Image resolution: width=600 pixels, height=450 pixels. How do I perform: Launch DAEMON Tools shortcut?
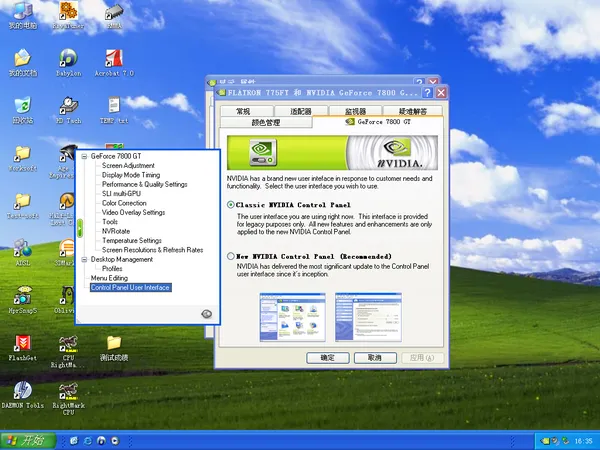23,395
